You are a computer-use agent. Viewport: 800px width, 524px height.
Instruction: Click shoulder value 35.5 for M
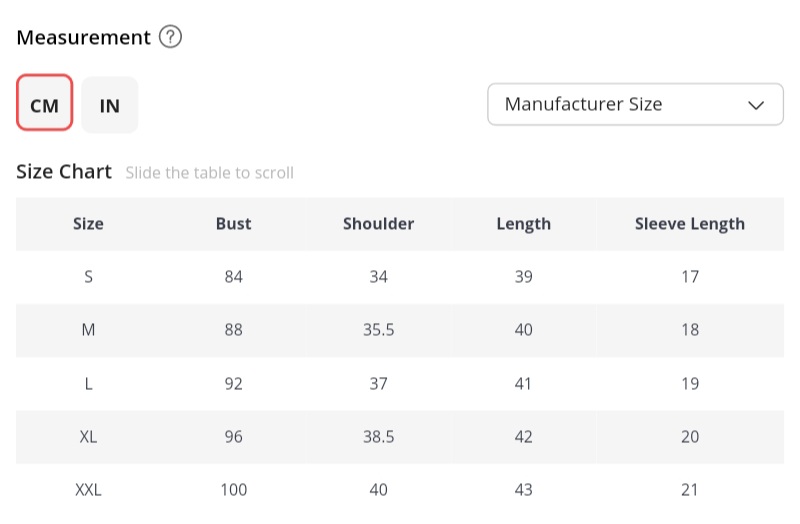tap(378, 330)
